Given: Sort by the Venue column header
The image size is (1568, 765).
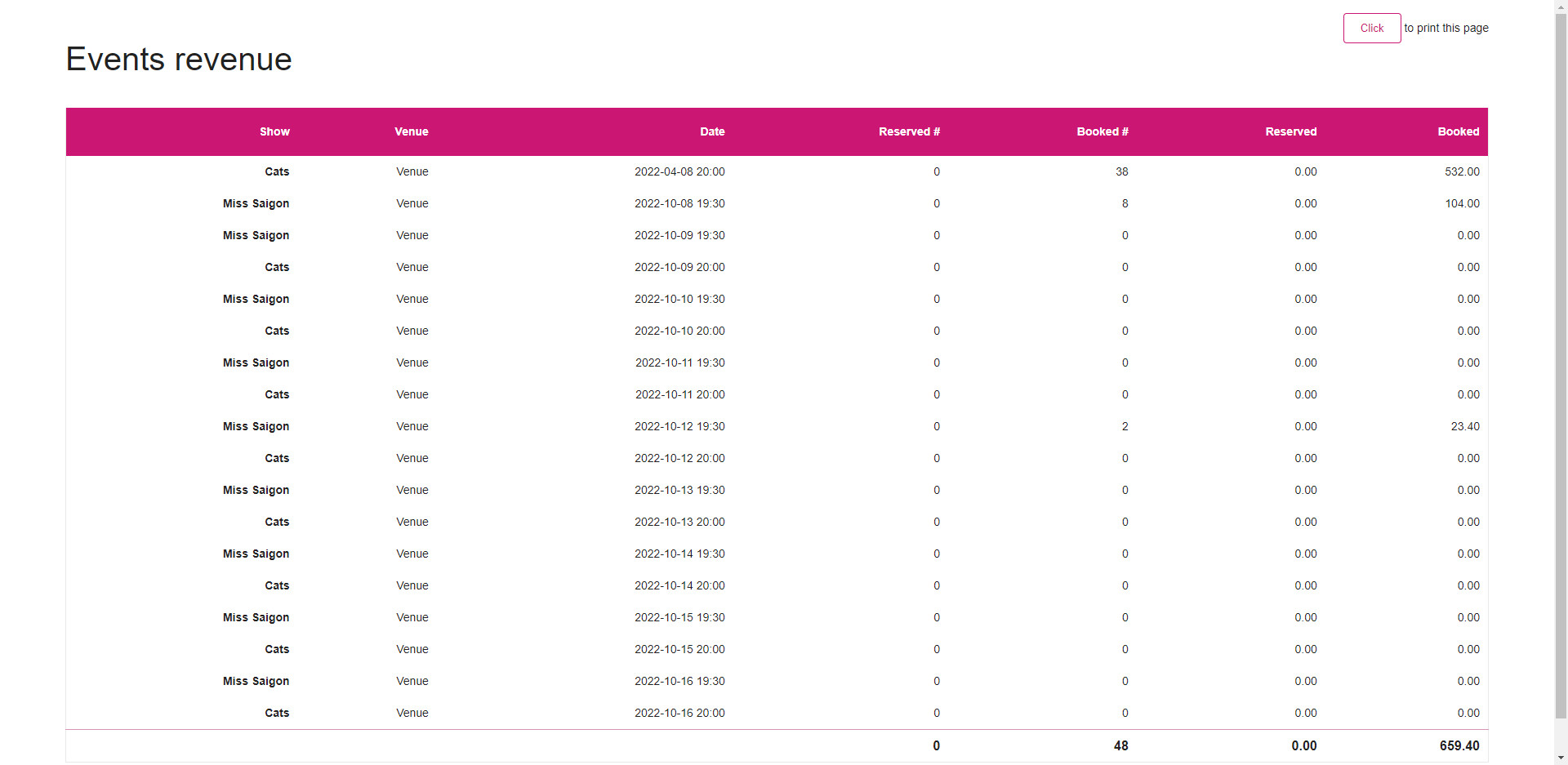Looking at the screenshot, I should [411, 131].
